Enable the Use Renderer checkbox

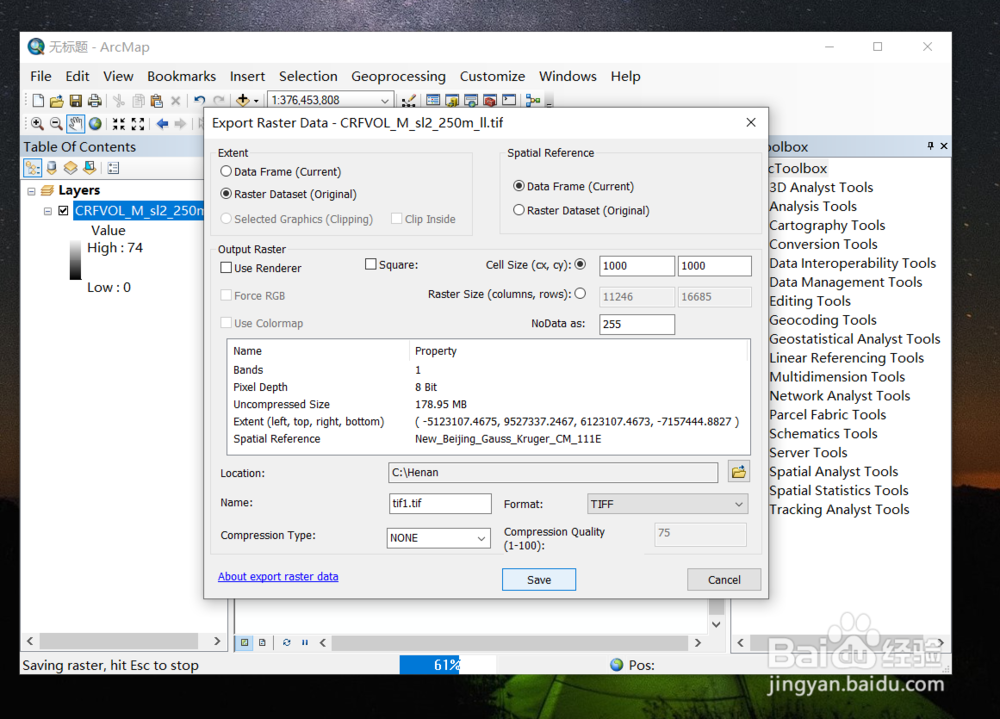(x=226, y=267)
